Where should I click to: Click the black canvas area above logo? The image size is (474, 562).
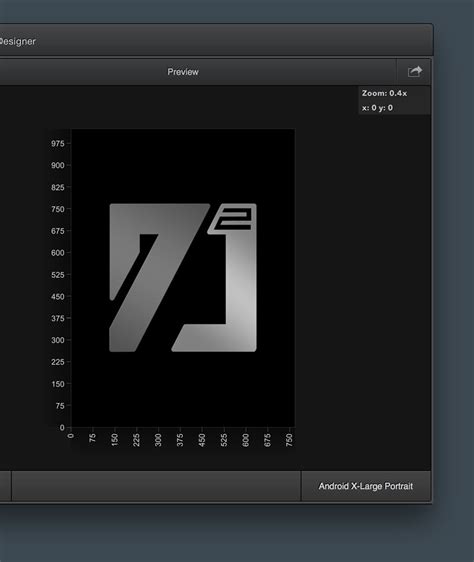coord(183,165)
